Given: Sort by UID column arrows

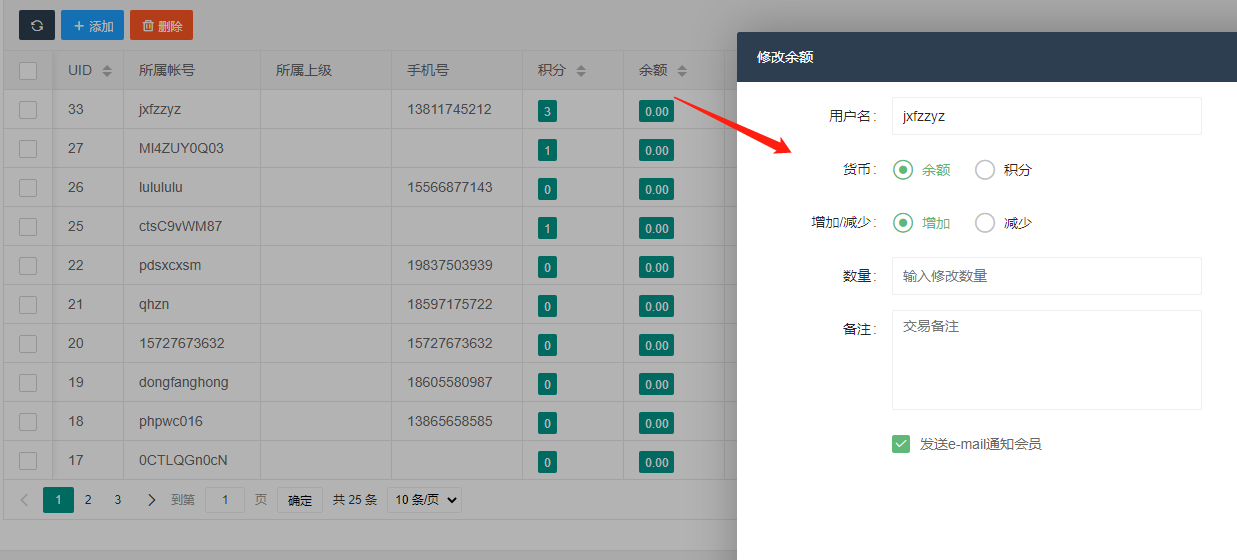Looking at the screenshot, I should point(107,71).
